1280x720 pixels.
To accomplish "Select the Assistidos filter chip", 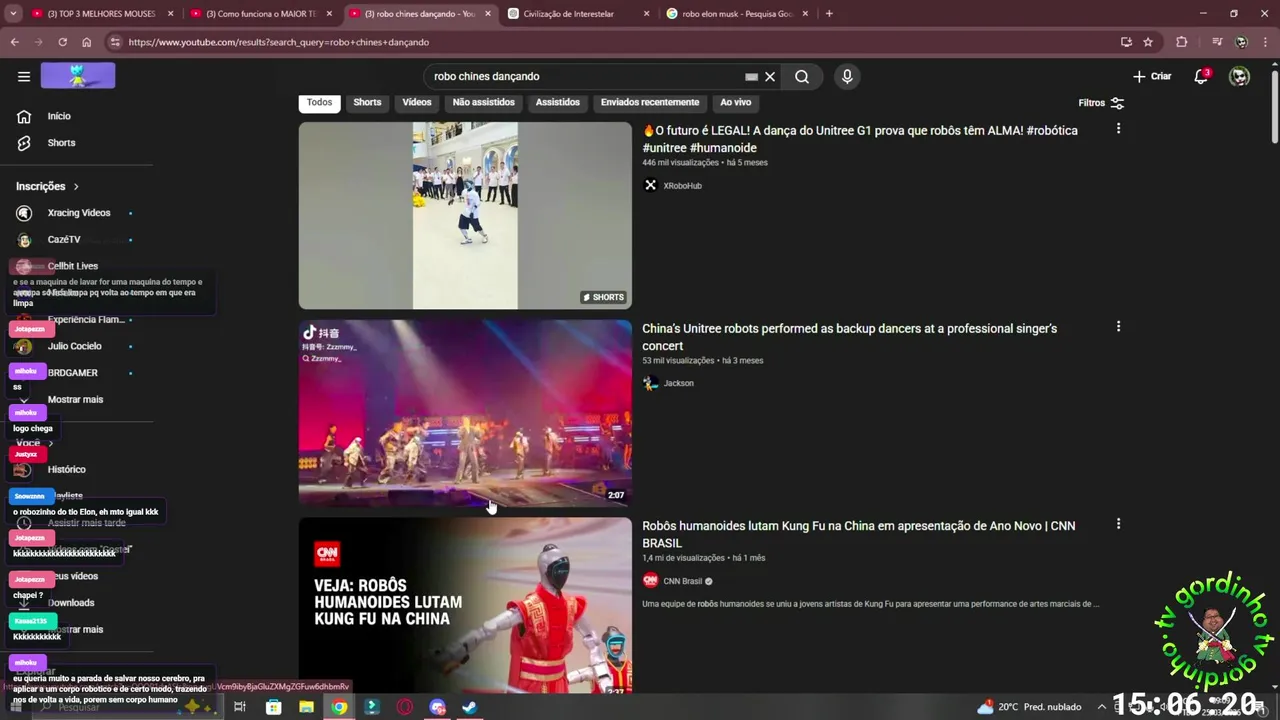I will pyautogui.click(x=558, y=102).
